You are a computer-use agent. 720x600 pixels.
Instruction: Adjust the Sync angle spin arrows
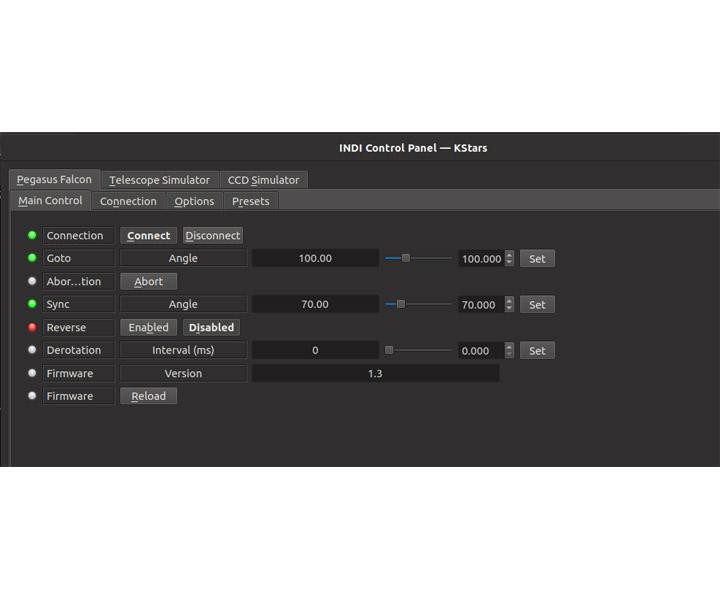pyautogui.click(x=509, y=304)
